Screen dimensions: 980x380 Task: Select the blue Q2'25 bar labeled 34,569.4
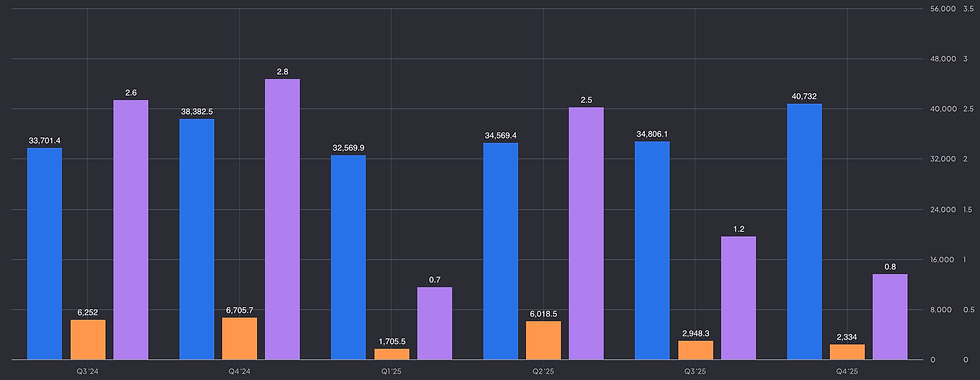[x=501, y=251]
